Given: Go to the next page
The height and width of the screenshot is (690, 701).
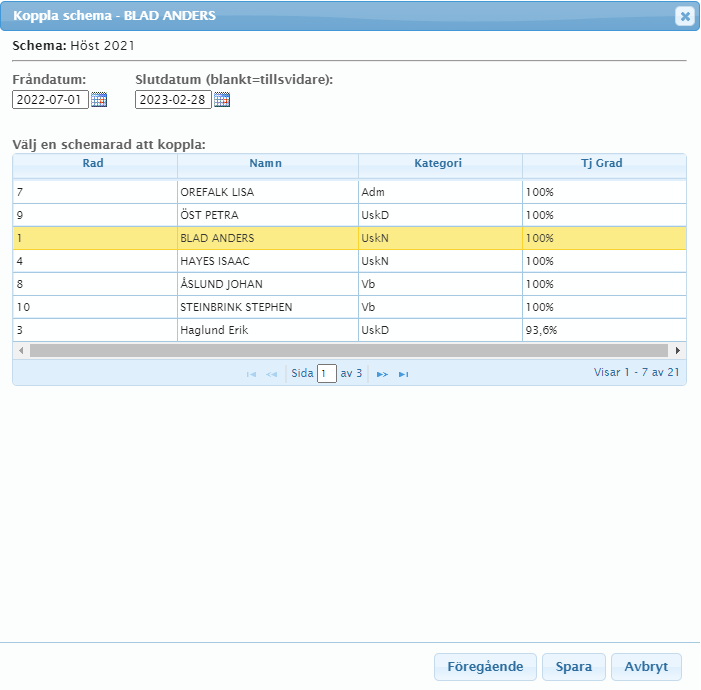Looking at the screenshot, I should click(382, 374).
